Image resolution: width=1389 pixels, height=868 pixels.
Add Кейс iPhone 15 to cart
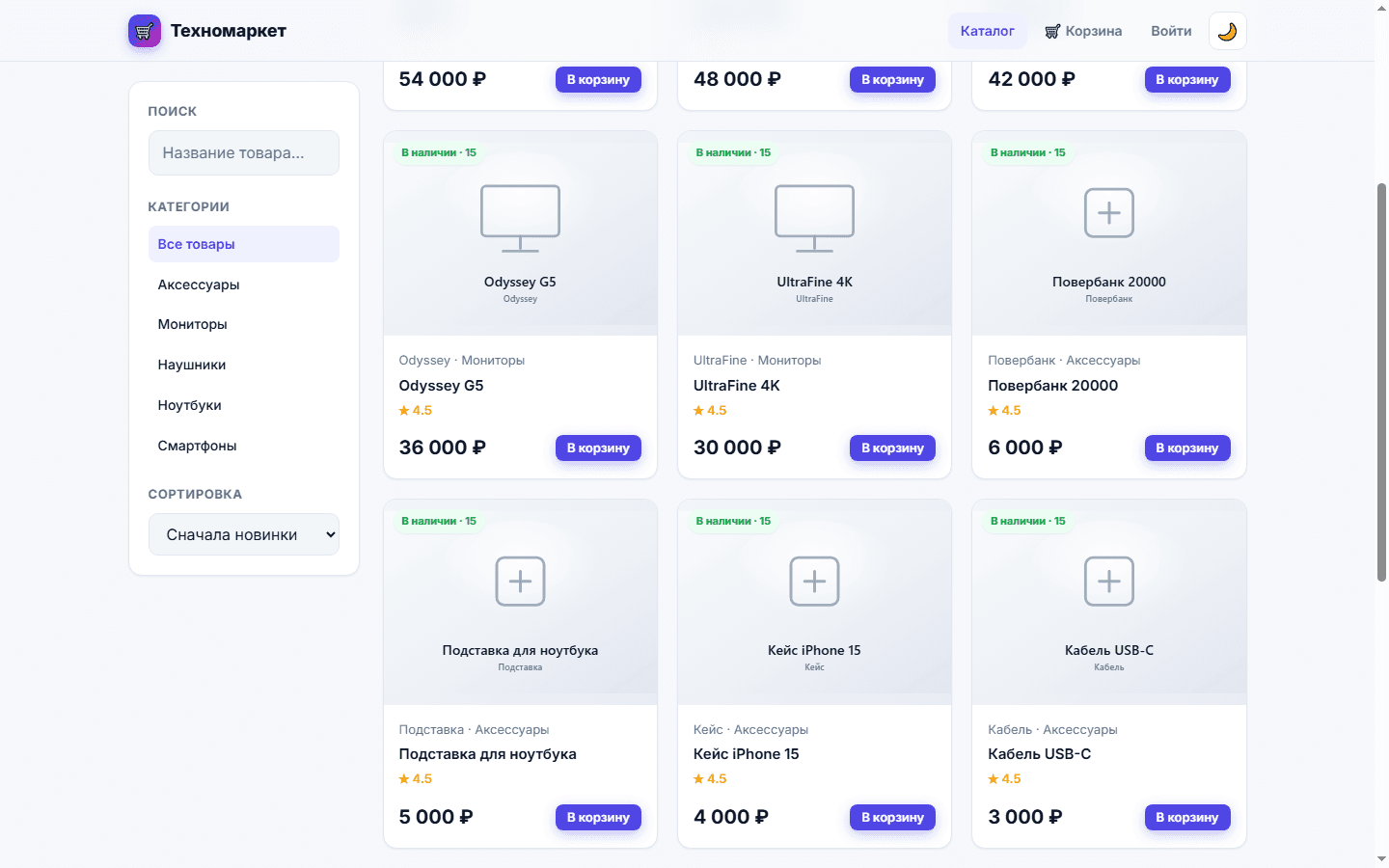pos(892,817)
